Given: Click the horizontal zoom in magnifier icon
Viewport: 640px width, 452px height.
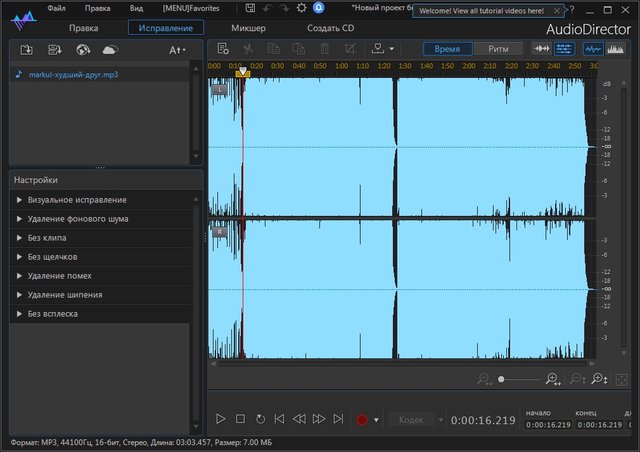Looking at the screenshot, I should click(552, 379).
